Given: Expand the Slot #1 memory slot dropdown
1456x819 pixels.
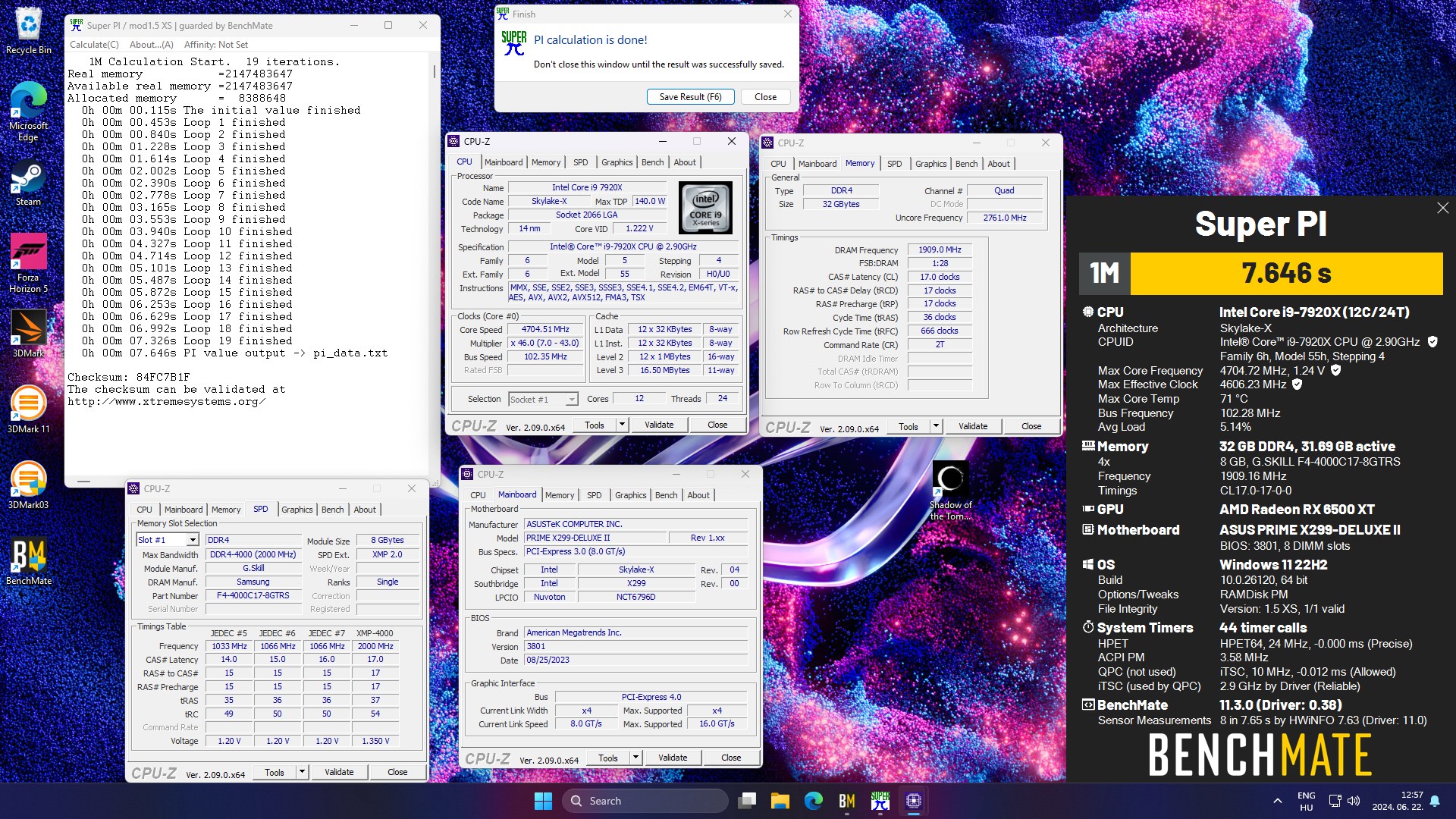Looking at the screenshot, I should [193, 540].
